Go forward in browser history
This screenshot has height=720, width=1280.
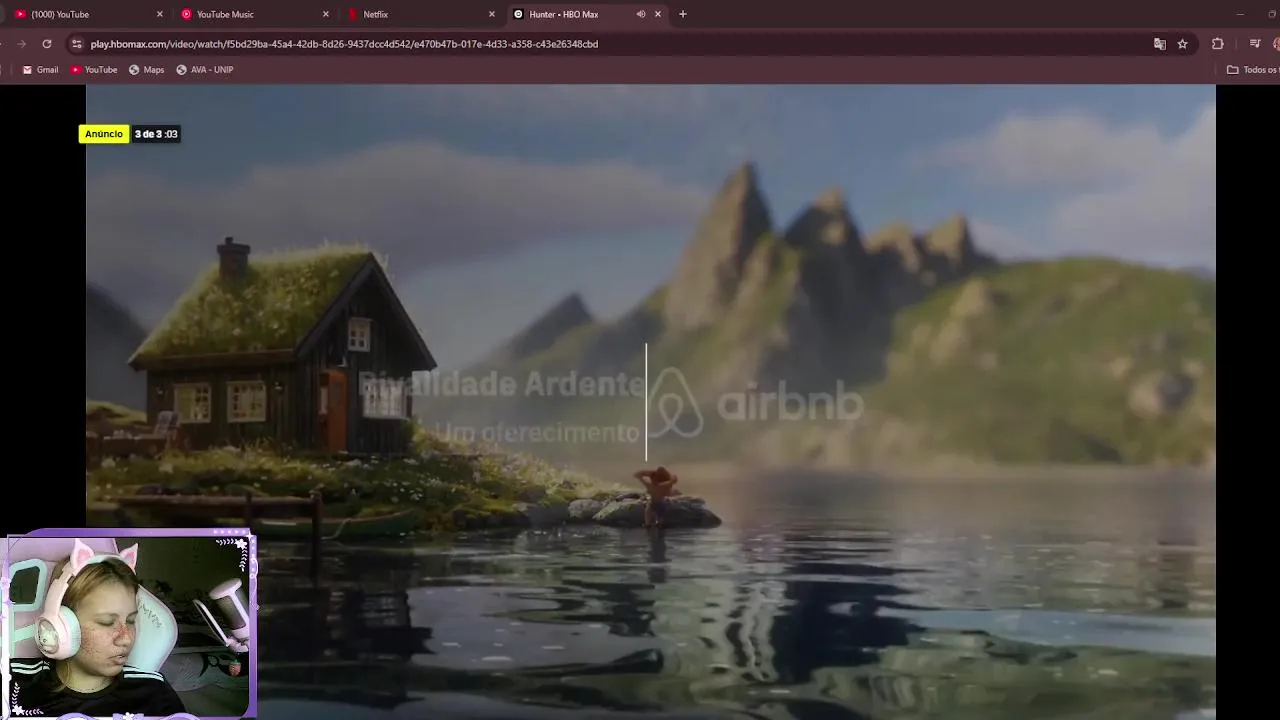pos(21,44)
